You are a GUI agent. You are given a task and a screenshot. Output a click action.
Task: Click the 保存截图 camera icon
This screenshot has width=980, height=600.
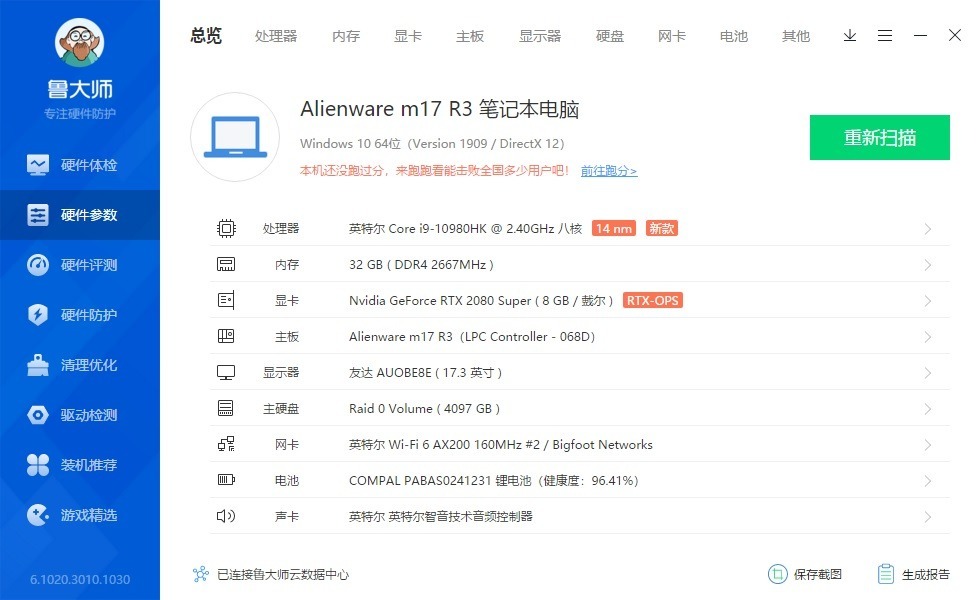[779, 574]
